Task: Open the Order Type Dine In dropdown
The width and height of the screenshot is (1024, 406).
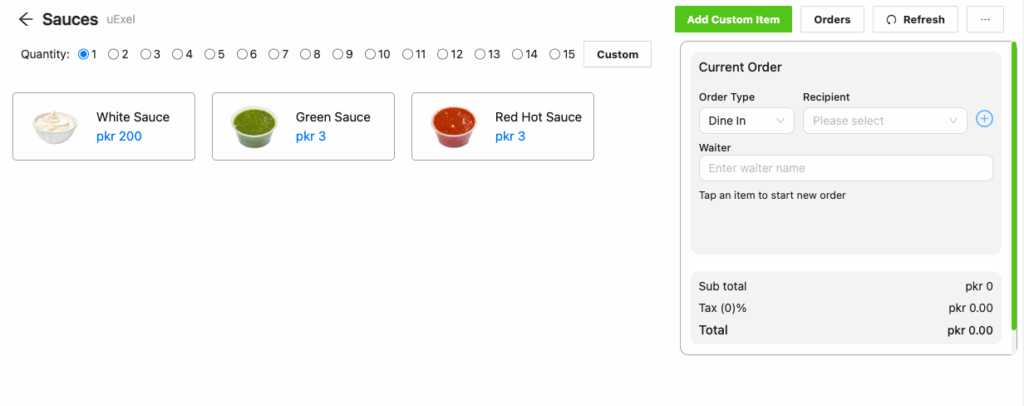Action: [746, 121]
